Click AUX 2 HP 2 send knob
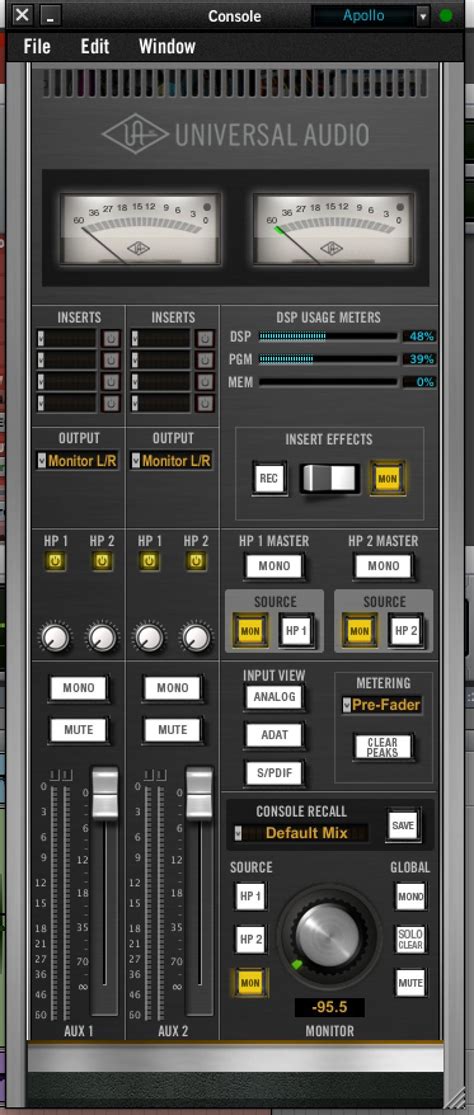Viewport: 474px width, 1115px height. click(x=196, y=637)
